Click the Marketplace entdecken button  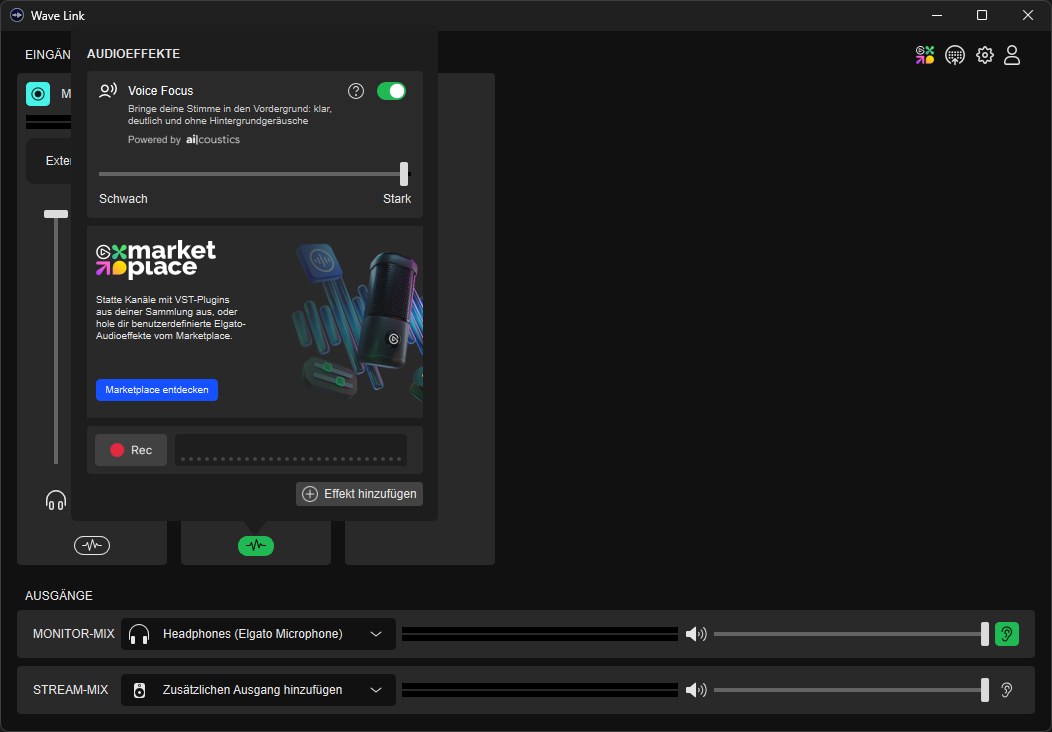click(157, 390)
